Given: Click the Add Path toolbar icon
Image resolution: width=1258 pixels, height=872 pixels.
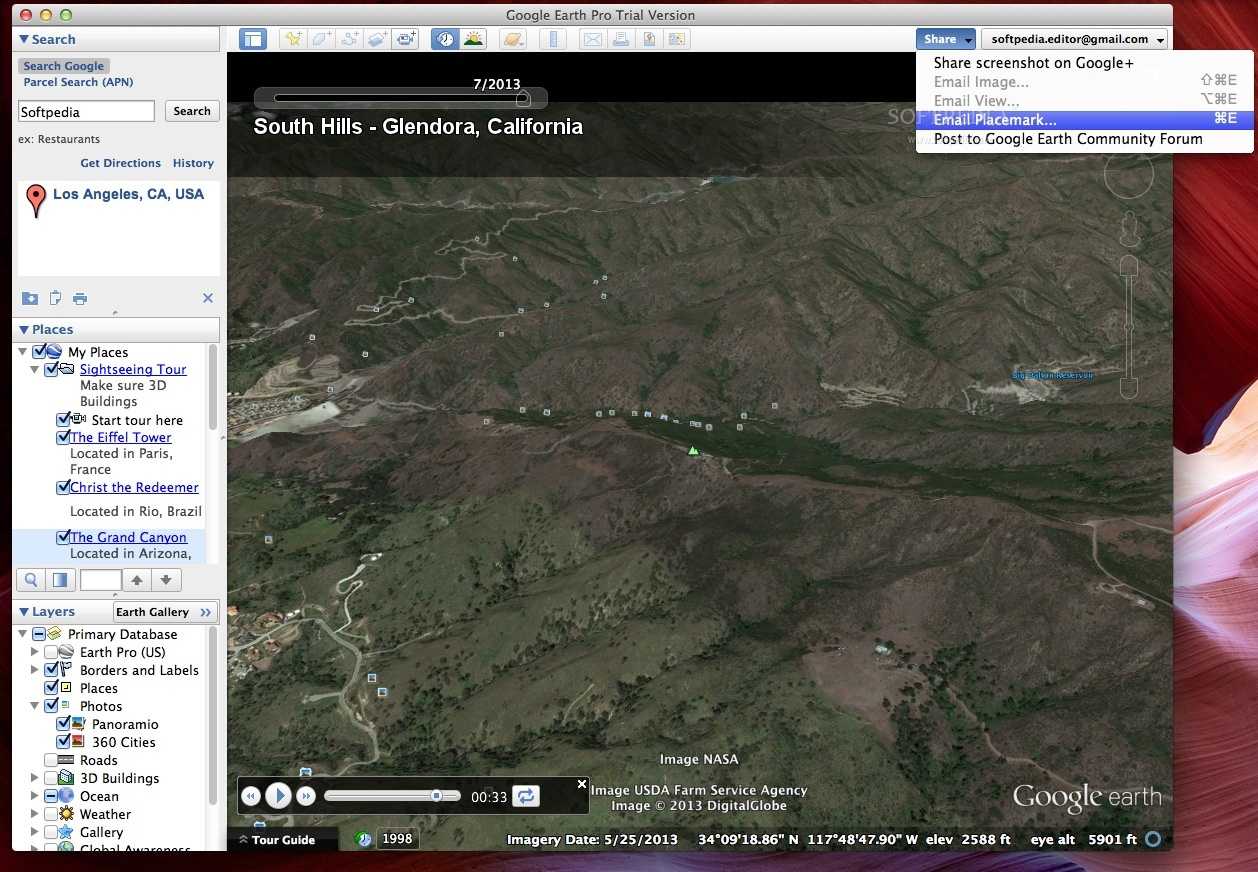Looking at the screenshot, I should (349, 39).
